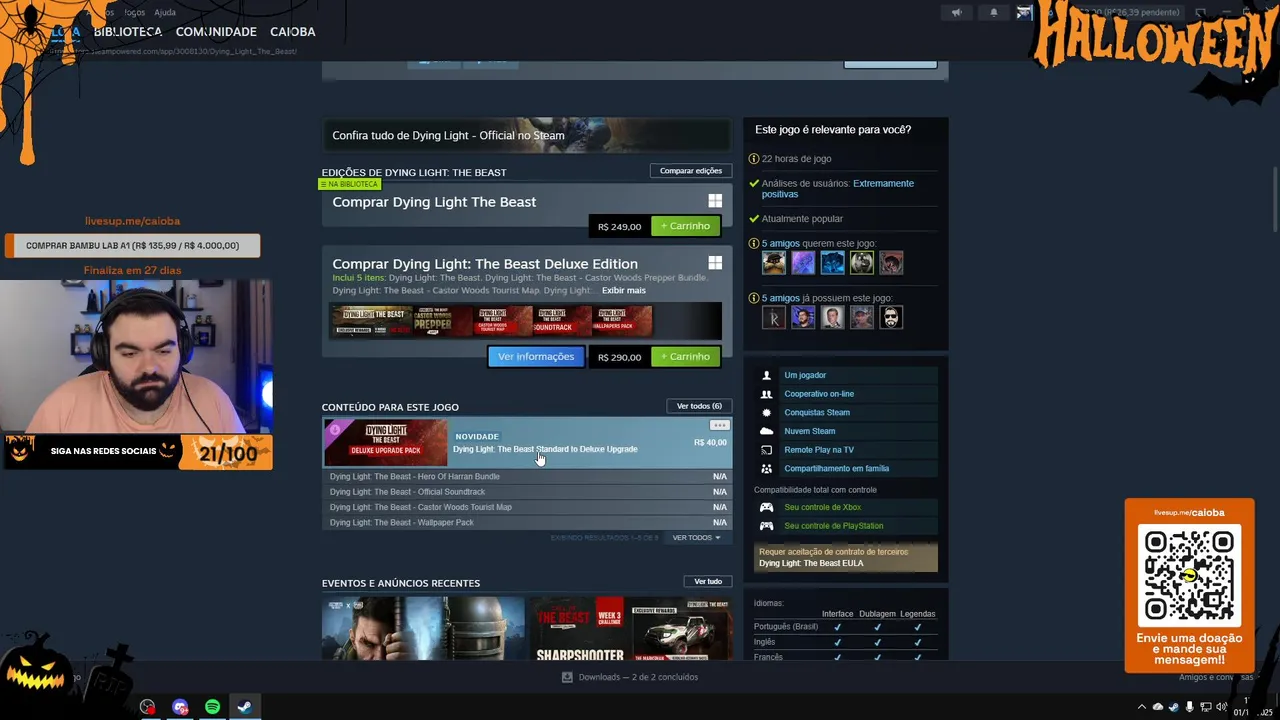The height and width of the screenshot is (720, 1280).
Task: Click 5 amigos link in querem este jogo
Action: click(781, 244)
